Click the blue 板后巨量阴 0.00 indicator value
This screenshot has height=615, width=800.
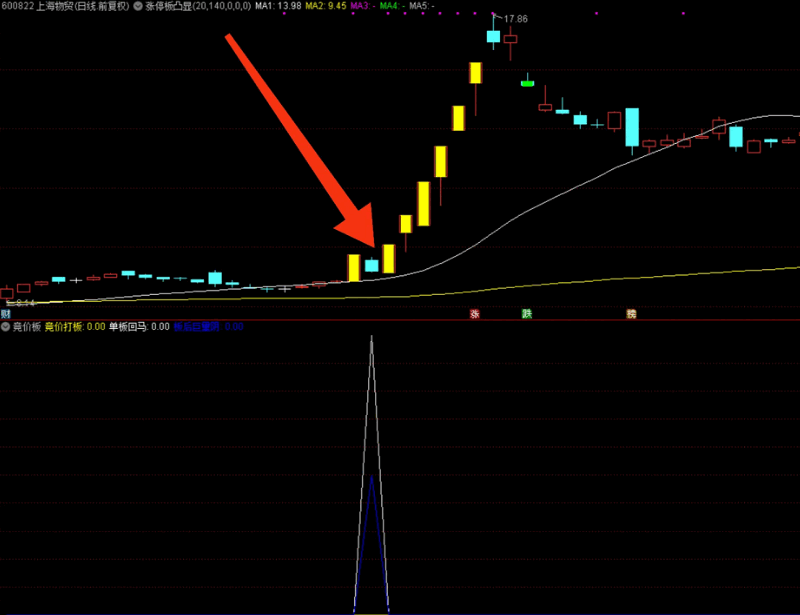point(208,327)
